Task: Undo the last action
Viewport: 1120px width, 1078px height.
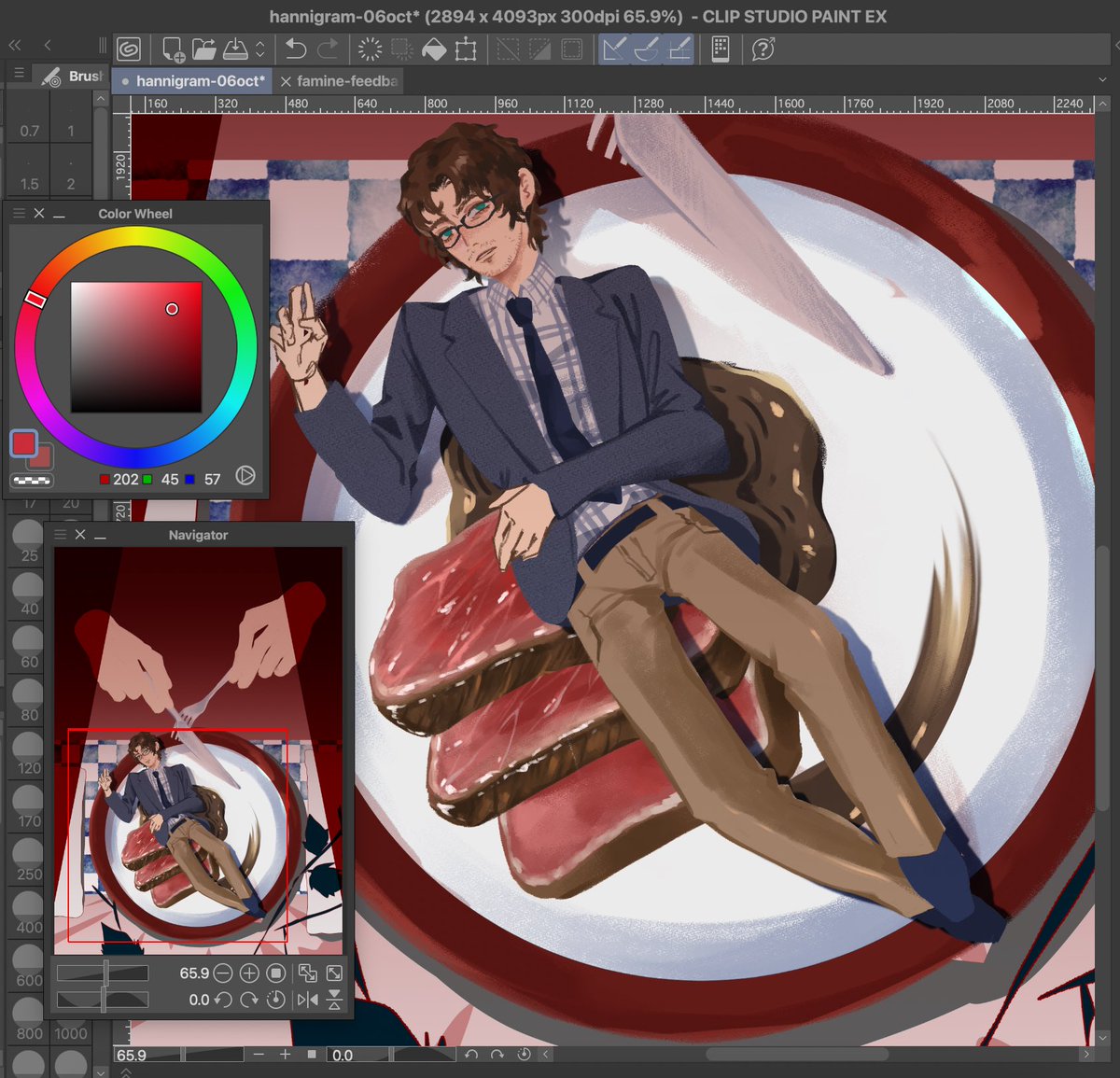Action: (x=296, y=49)
